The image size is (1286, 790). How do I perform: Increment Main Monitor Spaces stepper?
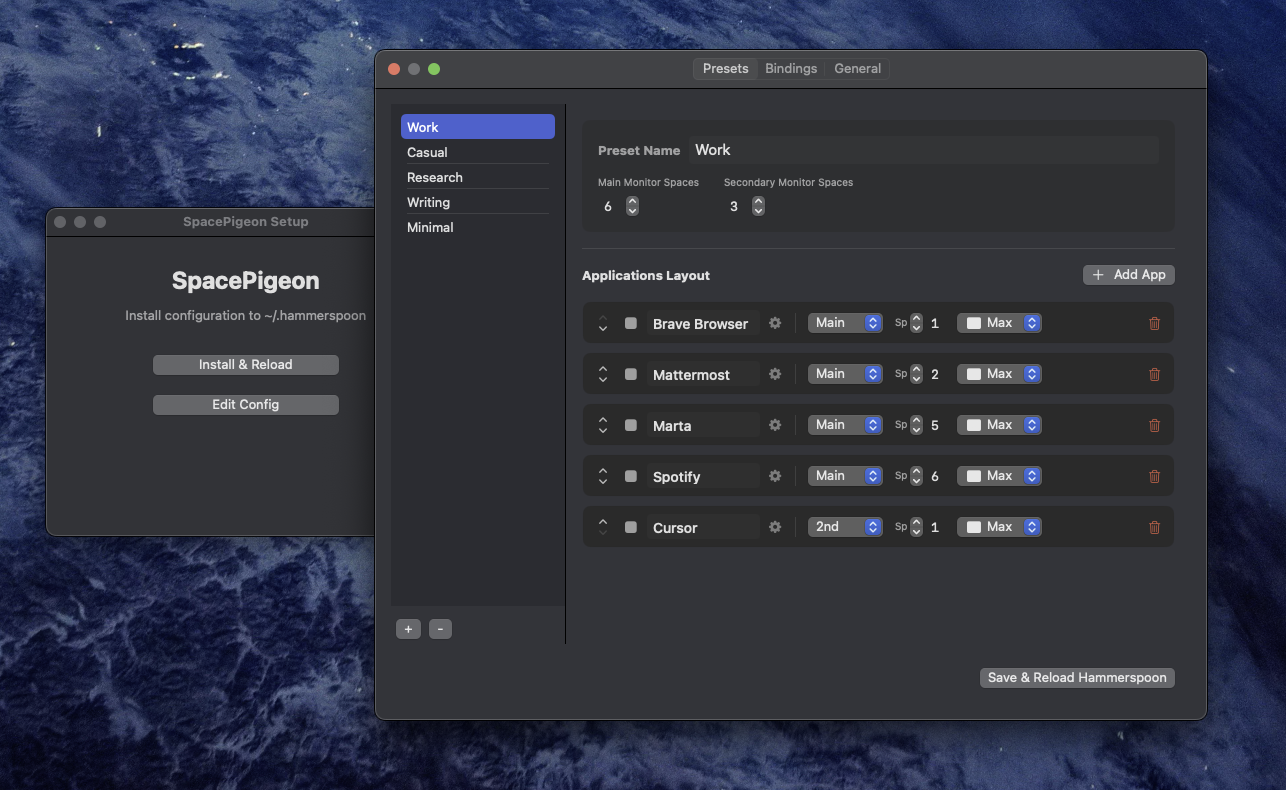[631, 201]
